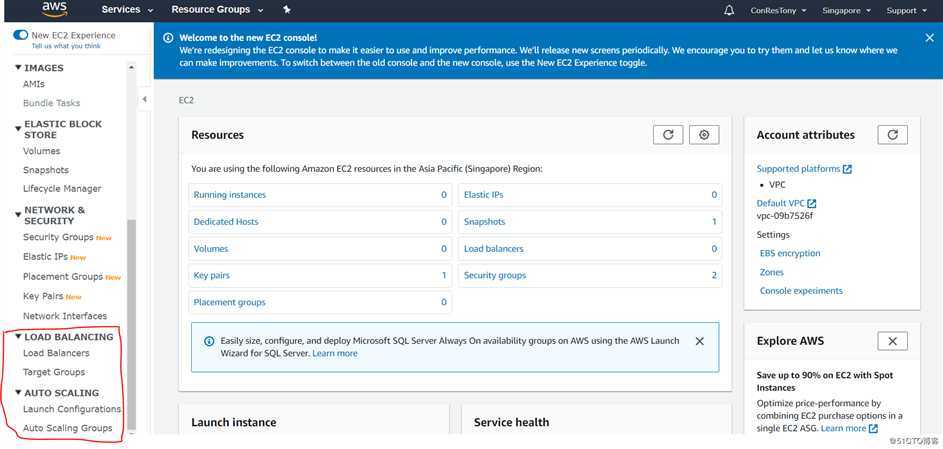Open Launch Configurations in the sidebar
943x449 pixels.
point(72,409)
